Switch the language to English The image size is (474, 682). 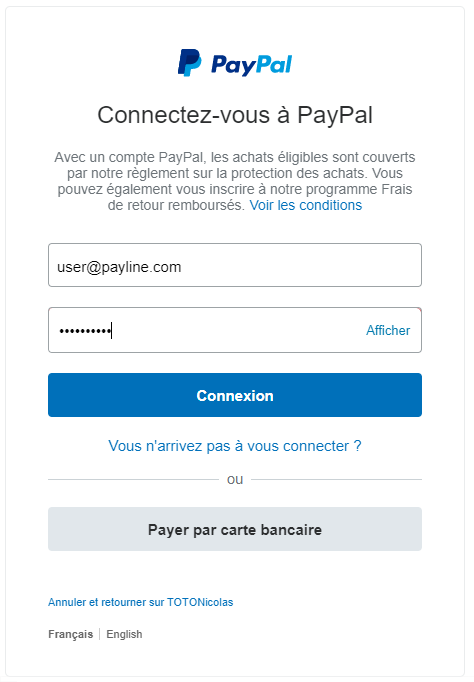coord(124,634)
